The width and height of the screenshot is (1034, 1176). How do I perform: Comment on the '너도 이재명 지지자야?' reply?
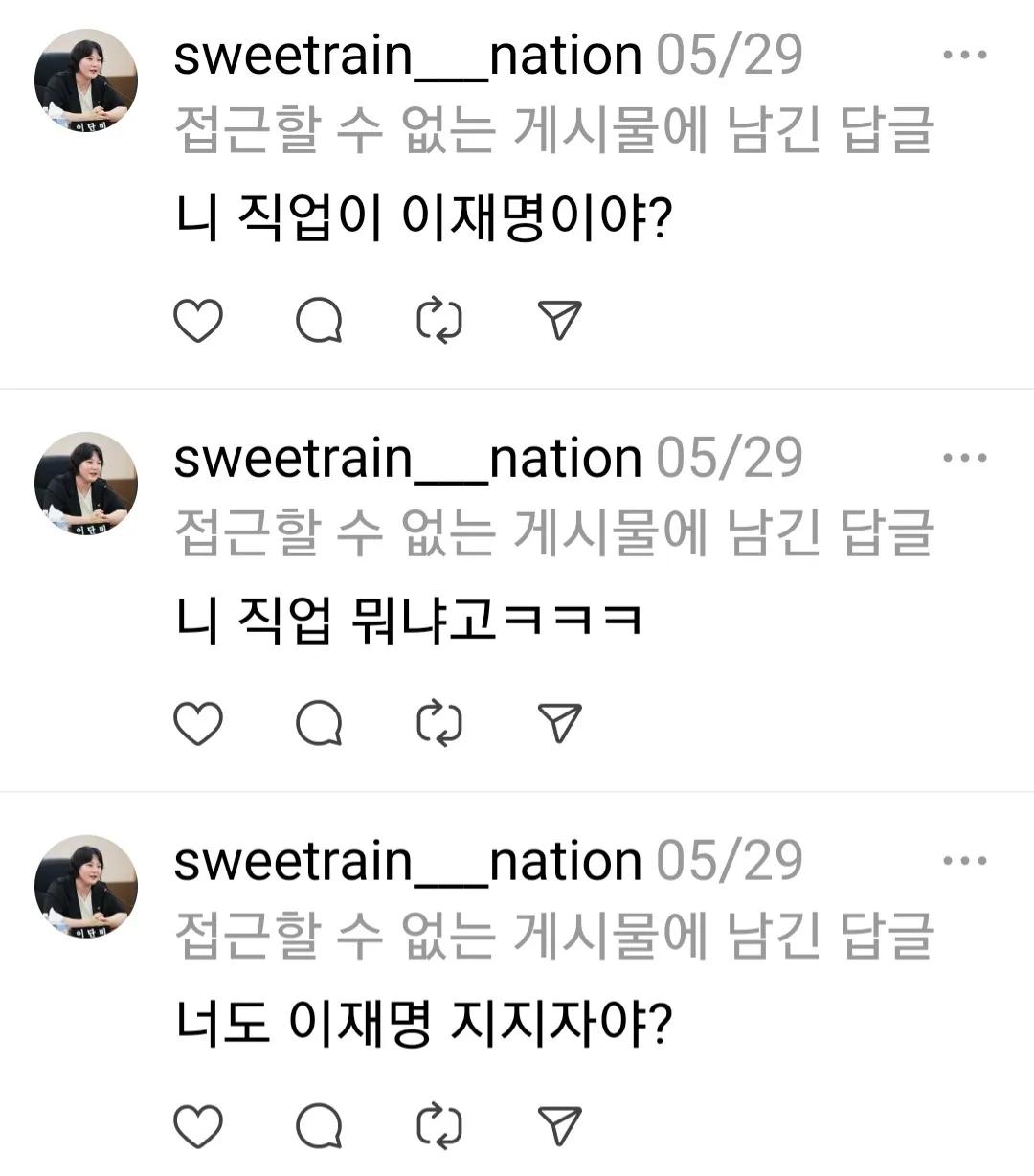319,1126
